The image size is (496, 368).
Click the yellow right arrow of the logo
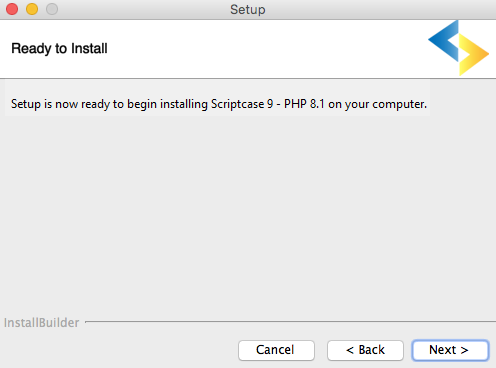point(475,55)
